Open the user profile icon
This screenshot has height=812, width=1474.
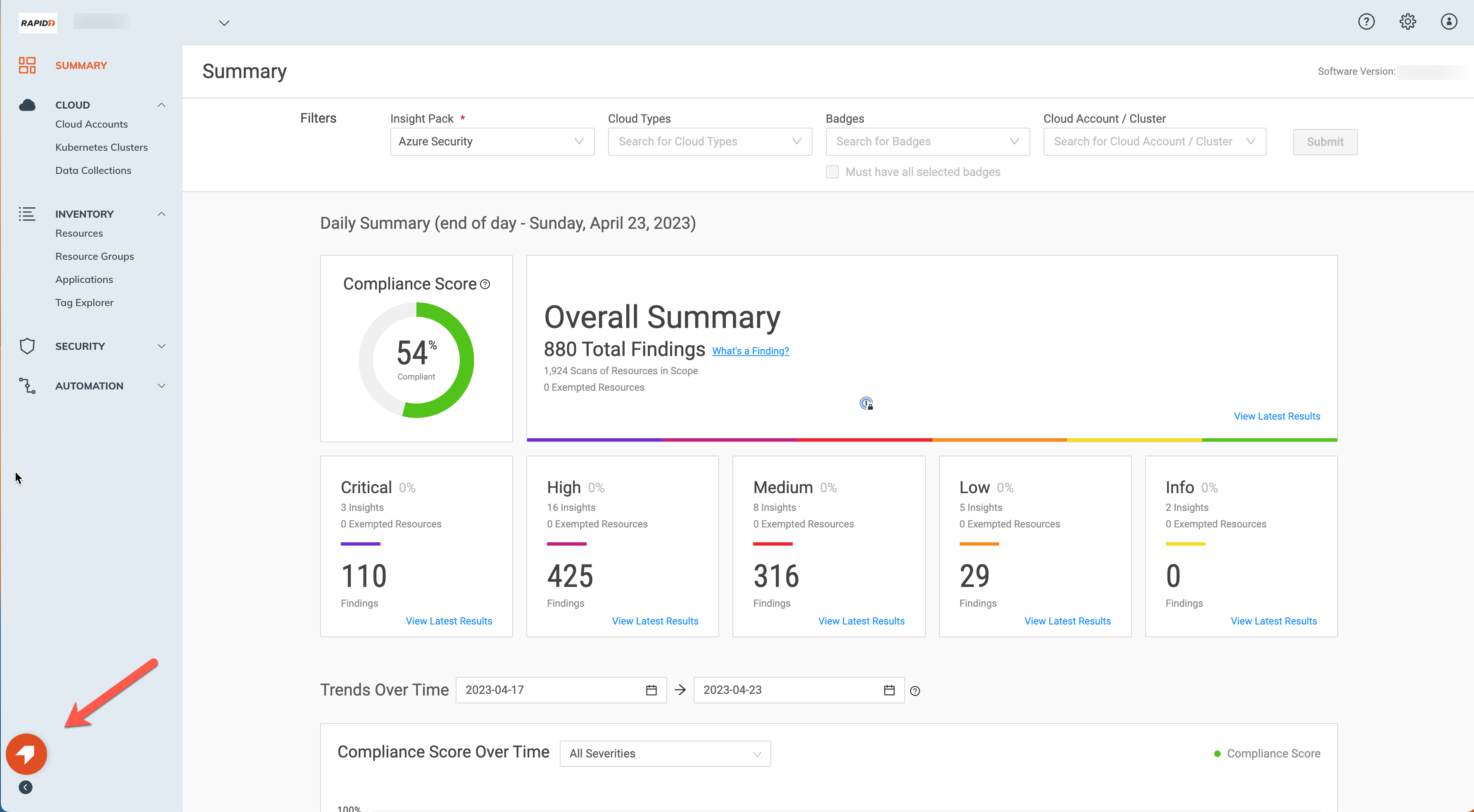(x=1448, y=22)
